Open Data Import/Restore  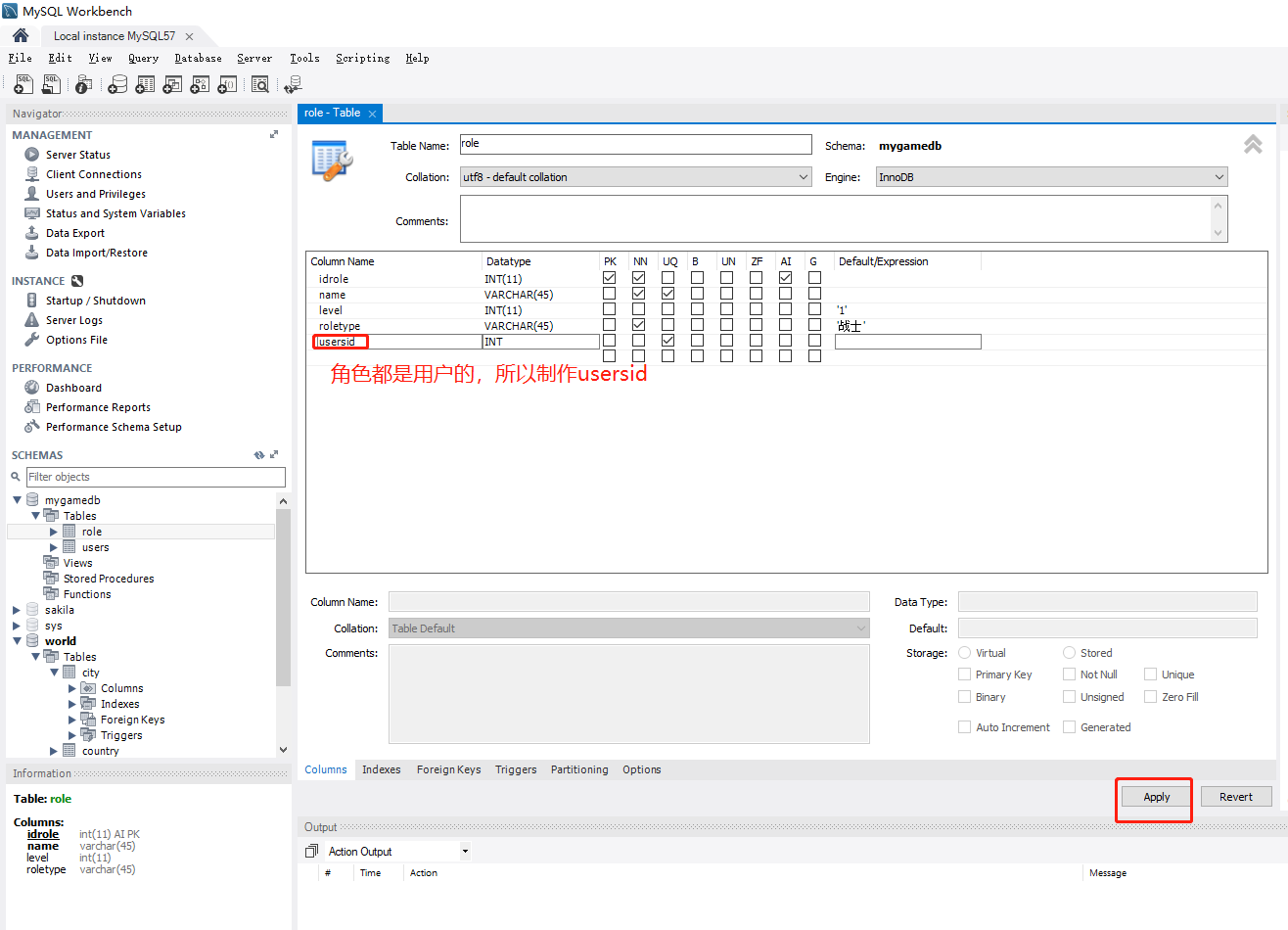click(97, 253)
